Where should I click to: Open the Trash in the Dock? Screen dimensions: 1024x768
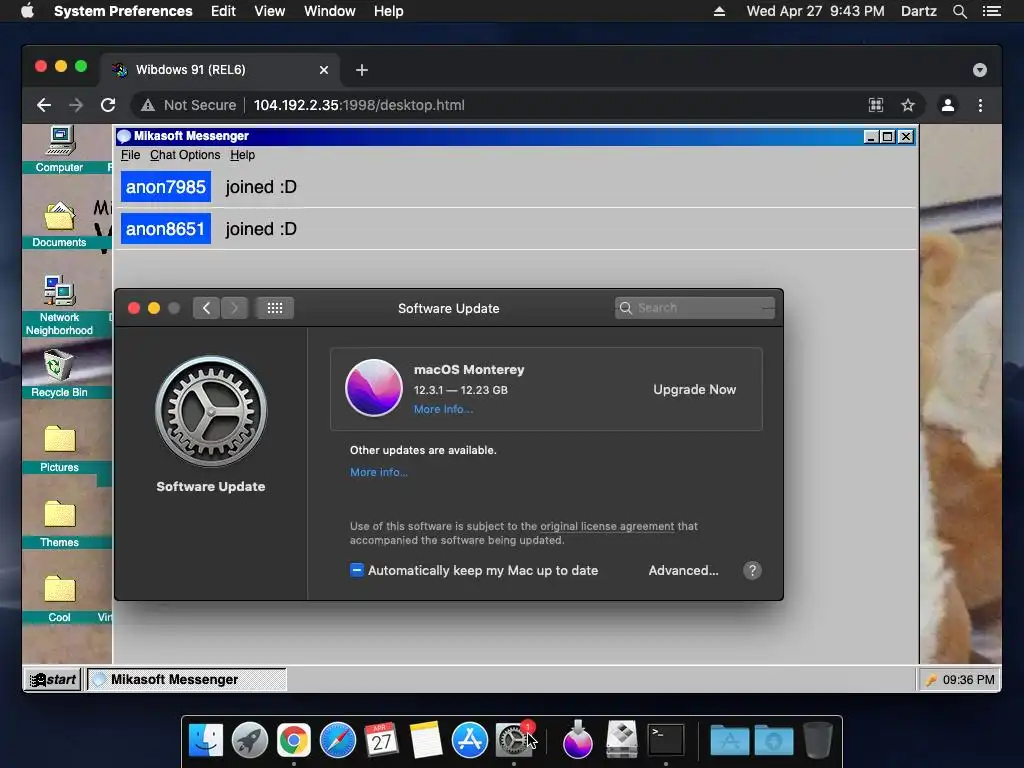click(x=818, y=741)
